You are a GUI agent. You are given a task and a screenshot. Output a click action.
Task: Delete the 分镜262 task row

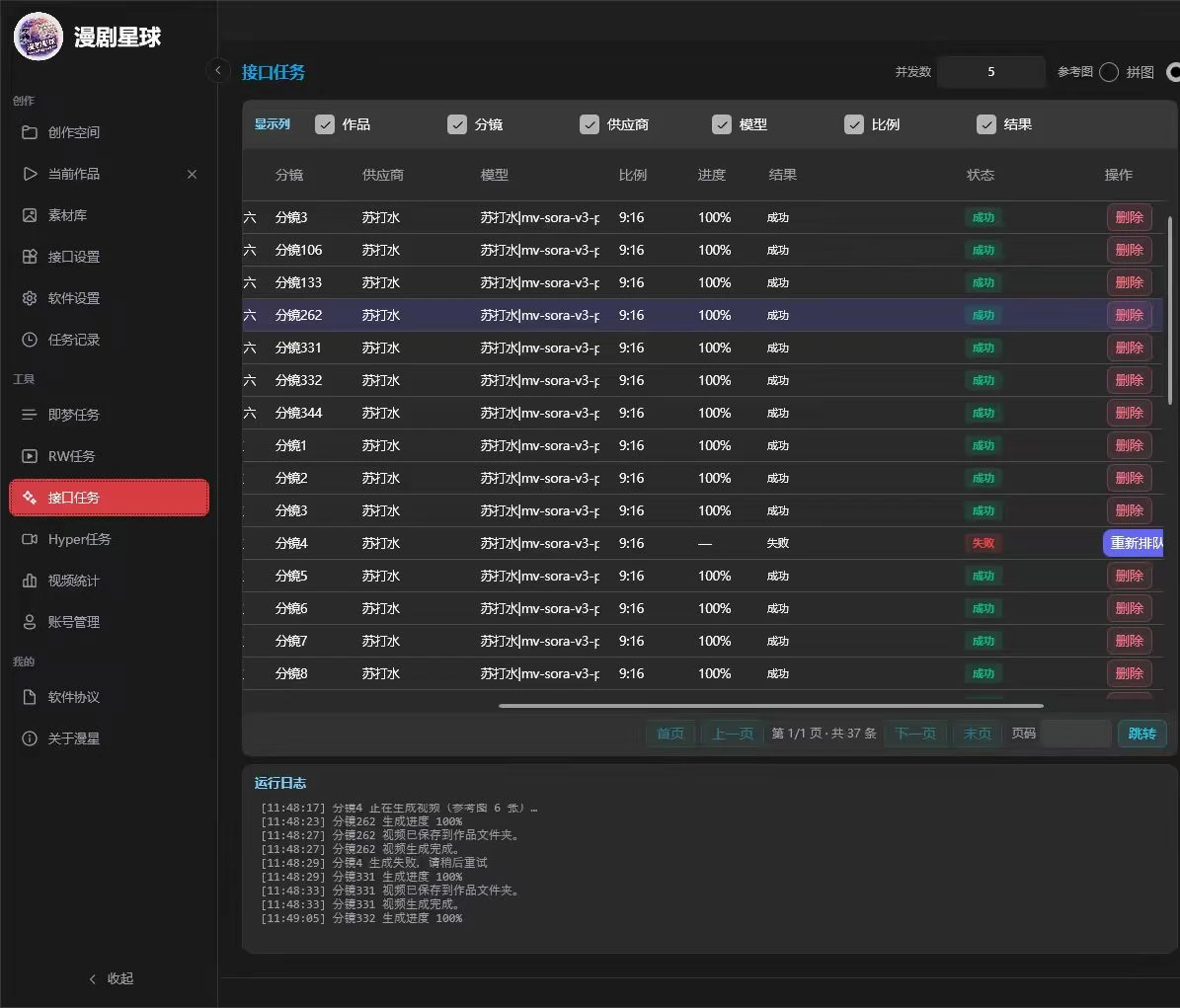[x=1129, y=315]
